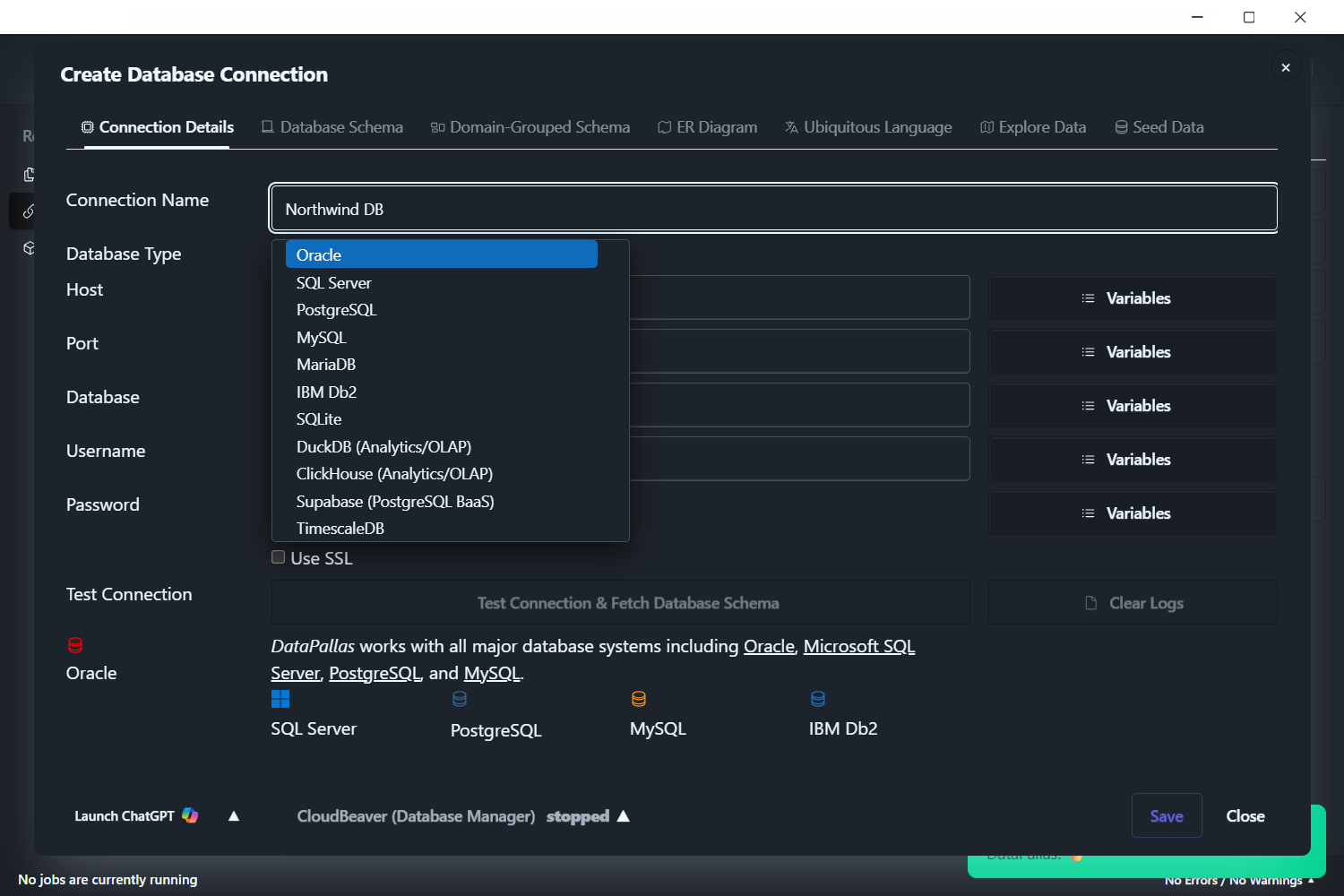Click the link icon in left sidebar

click(x=29, y=211)
